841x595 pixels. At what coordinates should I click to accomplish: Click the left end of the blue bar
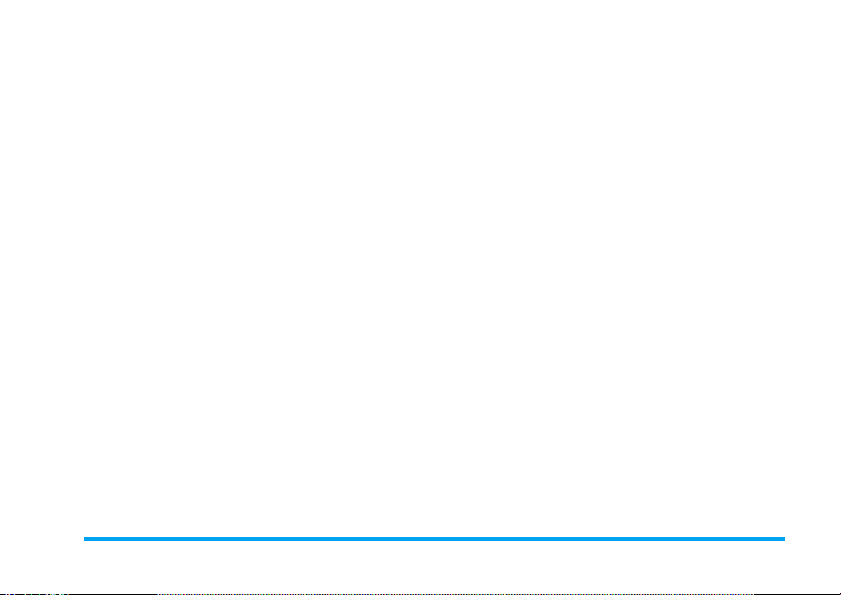[85, 539]
